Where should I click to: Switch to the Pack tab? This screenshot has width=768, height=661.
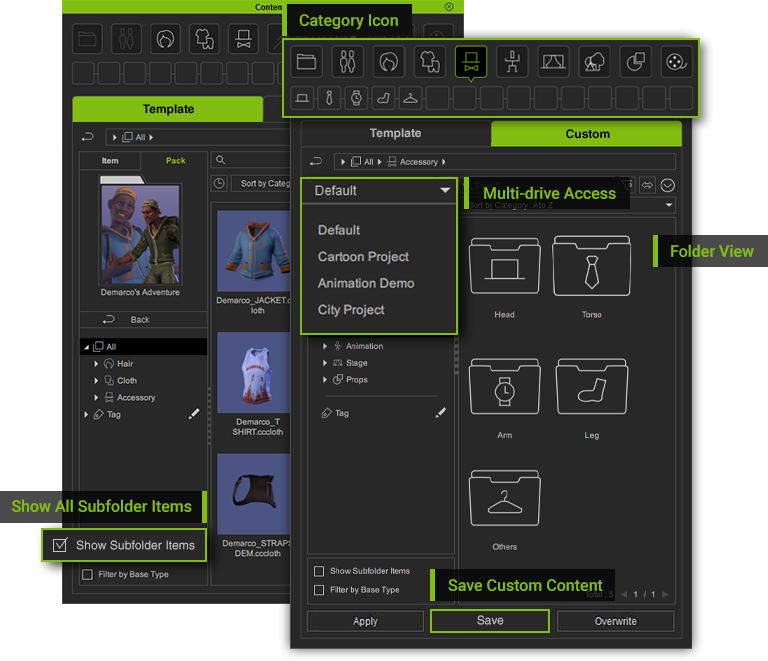[175, 161]
